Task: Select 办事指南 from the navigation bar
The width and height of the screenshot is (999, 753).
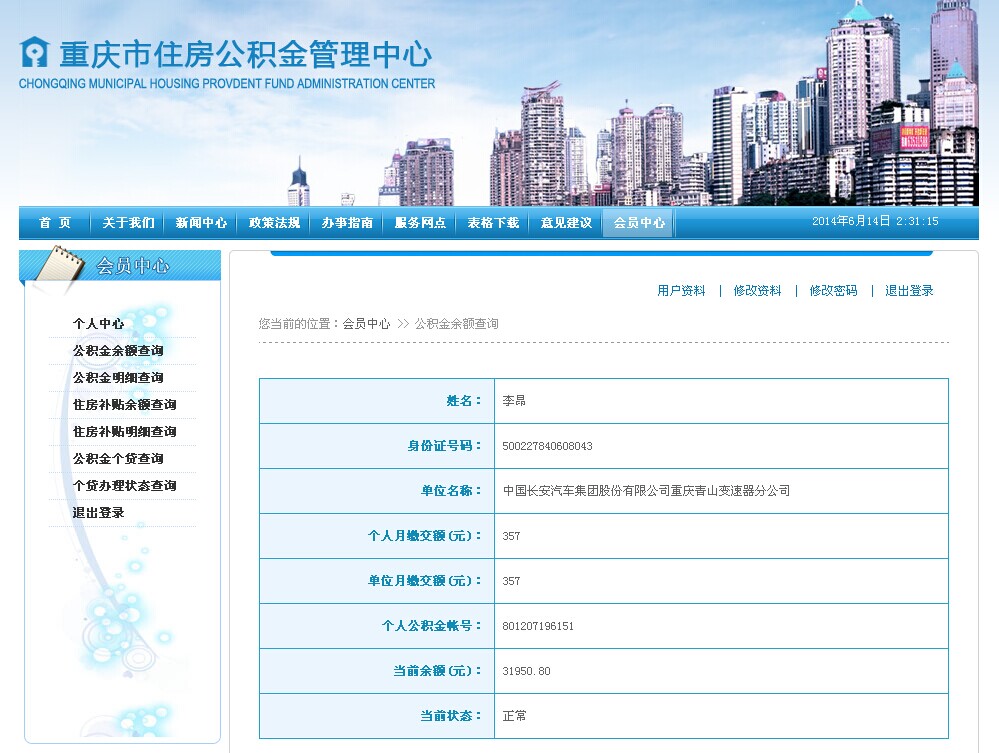Action: click(347, 222)
